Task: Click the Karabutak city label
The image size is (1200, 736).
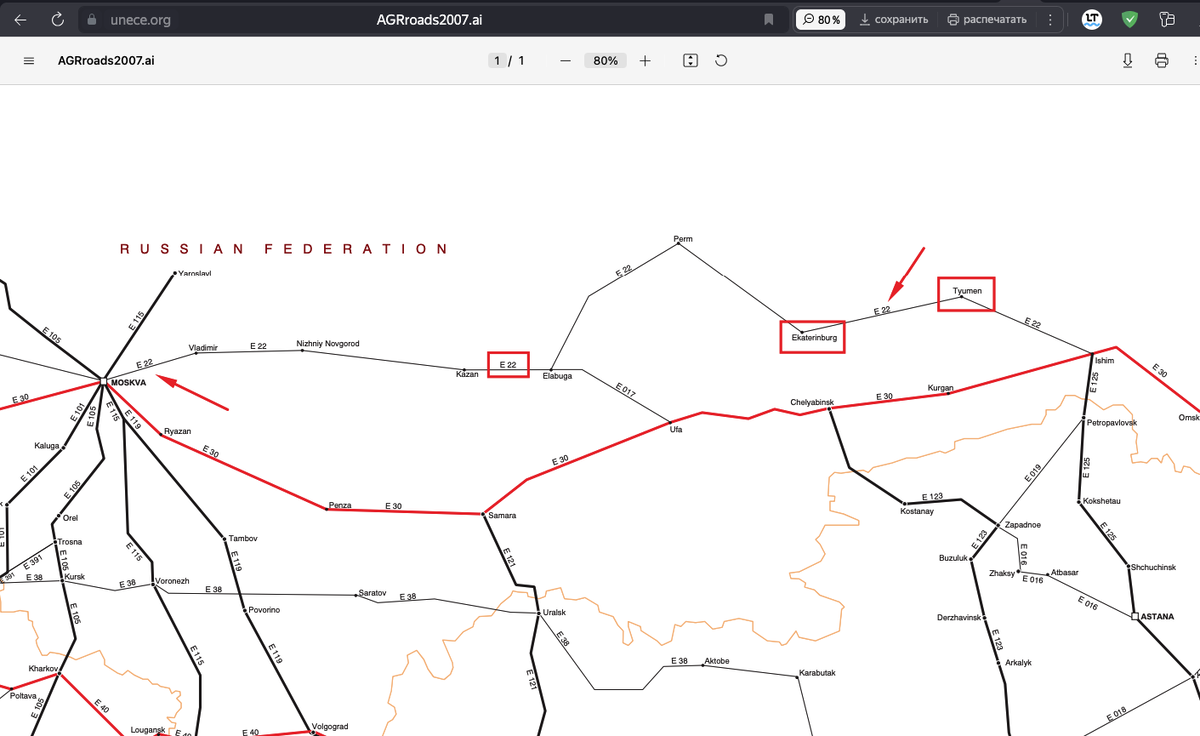Action: point(817,673)
